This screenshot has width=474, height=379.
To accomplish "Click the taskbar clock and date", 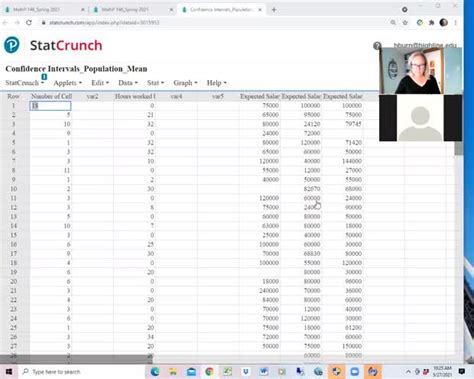I will click(x=442, y=372).
